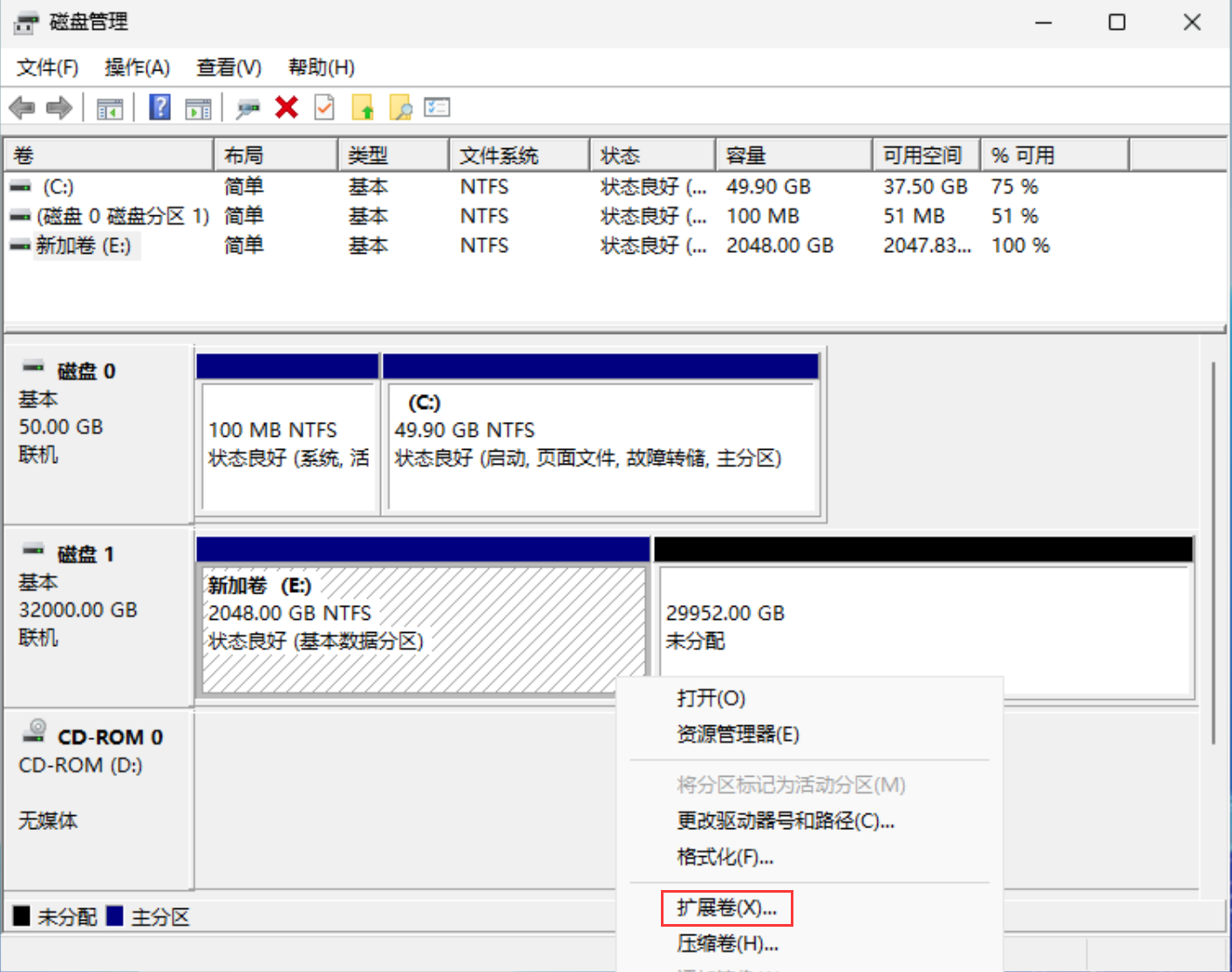
Task: Select the 新加卷 (E:) 2048.00 GB partition block
Action: [423, 615]
